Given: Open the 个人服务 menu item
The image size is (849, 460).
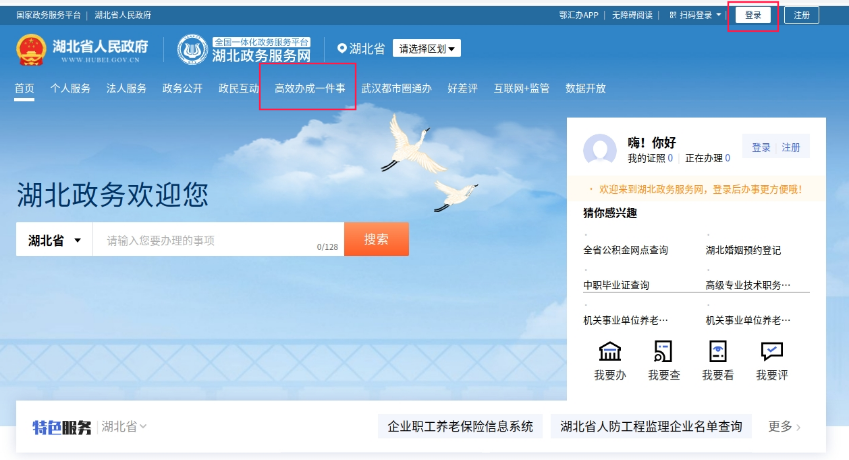Looking at the screenshot, I should coord(70,88).
